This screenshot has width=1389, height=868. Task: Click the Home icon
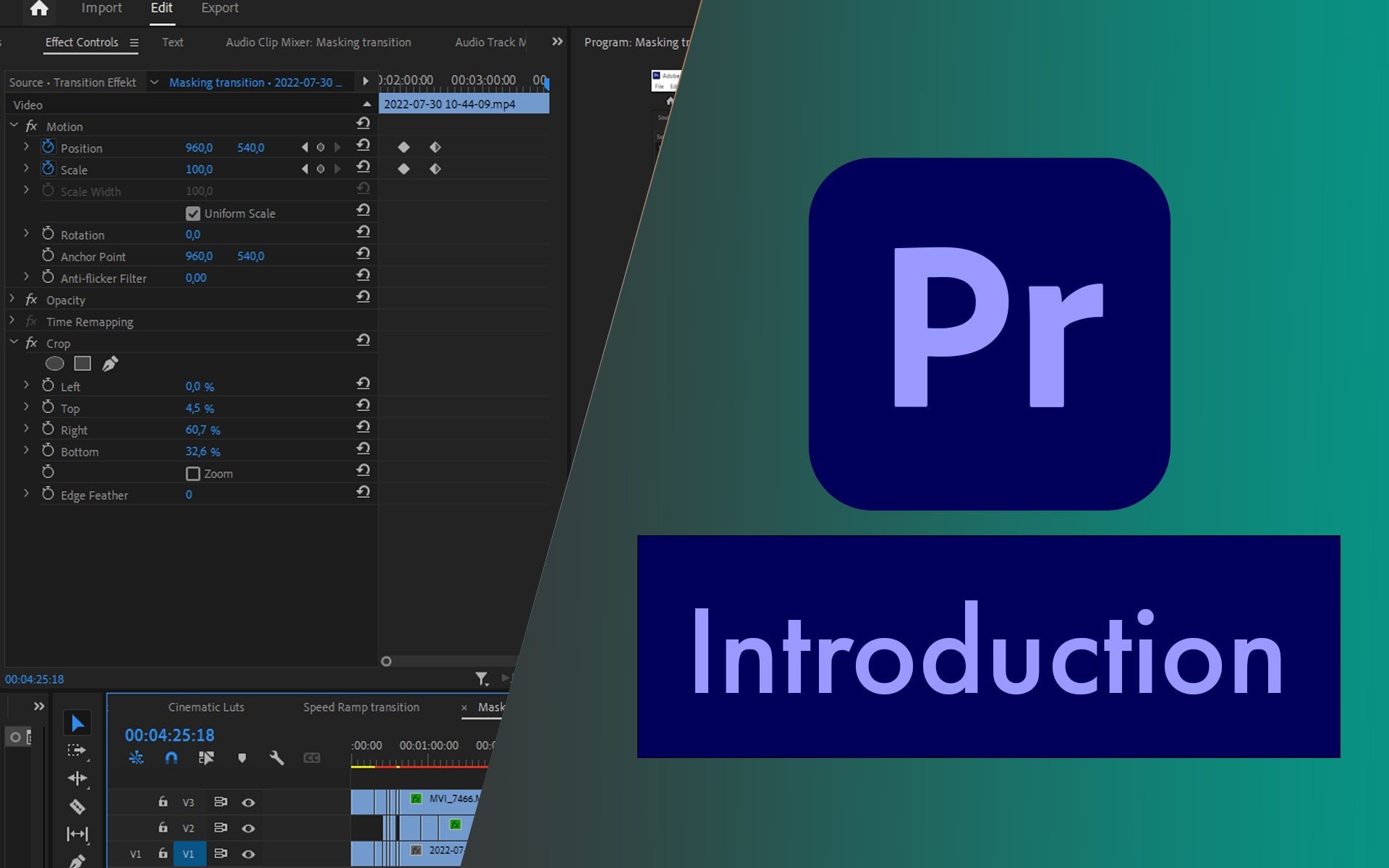39,9
